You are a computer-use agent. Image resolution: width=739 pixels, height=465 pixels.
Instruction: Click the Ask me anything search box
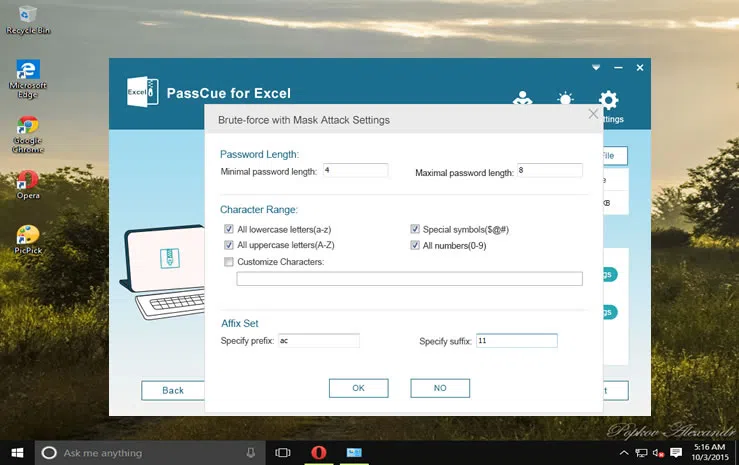(x=150, y=453)
